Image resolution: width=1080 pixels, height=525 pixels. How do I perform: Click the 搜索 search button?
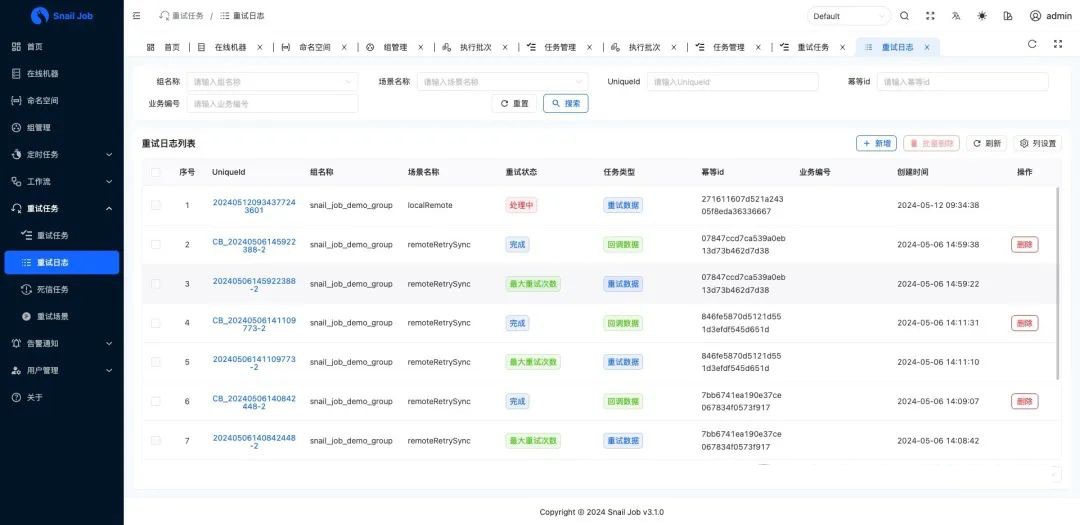click(x=565, y=103)
